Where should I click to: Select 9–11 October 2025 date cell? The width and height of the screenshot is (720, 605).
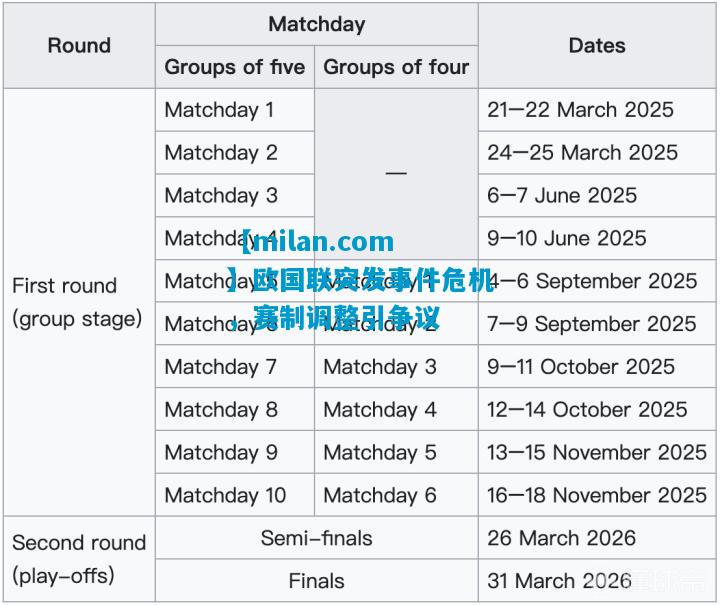click(597, 366)
